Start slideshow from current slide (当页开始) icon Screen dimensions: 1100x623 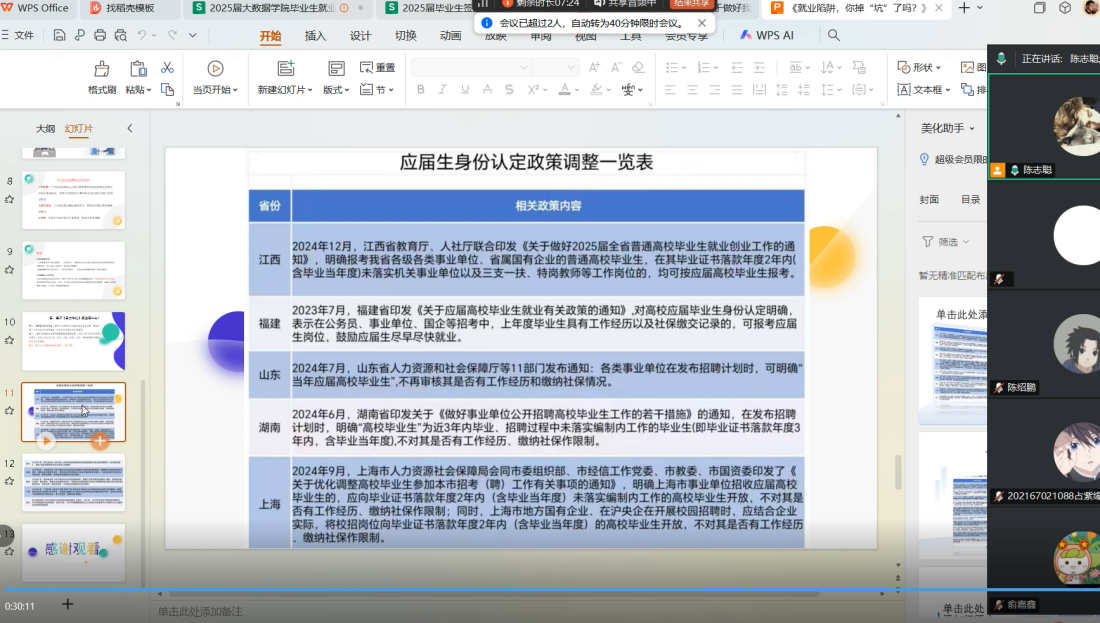(215, 69)
